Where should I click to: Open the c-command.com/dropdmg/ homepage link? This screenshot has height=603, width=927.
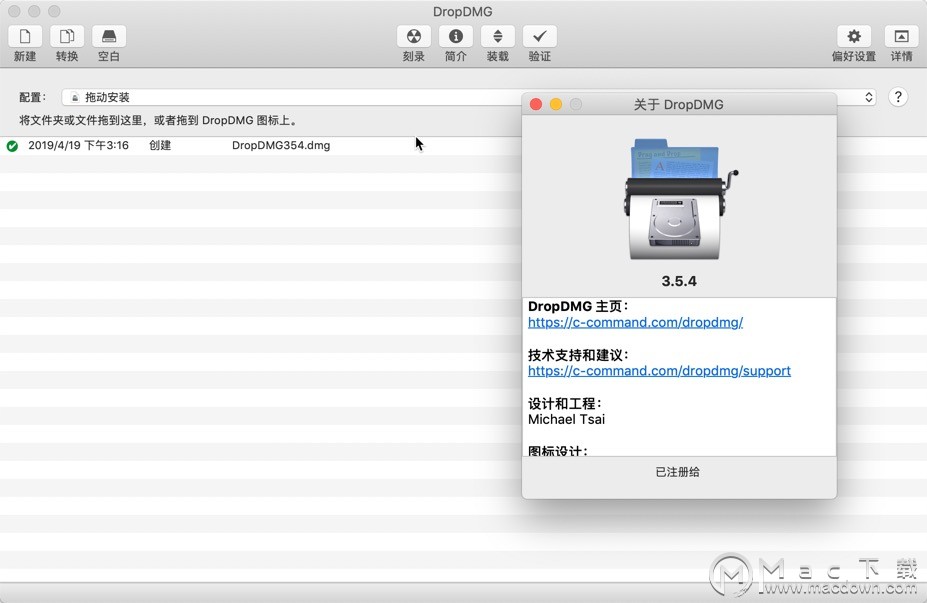635,322
